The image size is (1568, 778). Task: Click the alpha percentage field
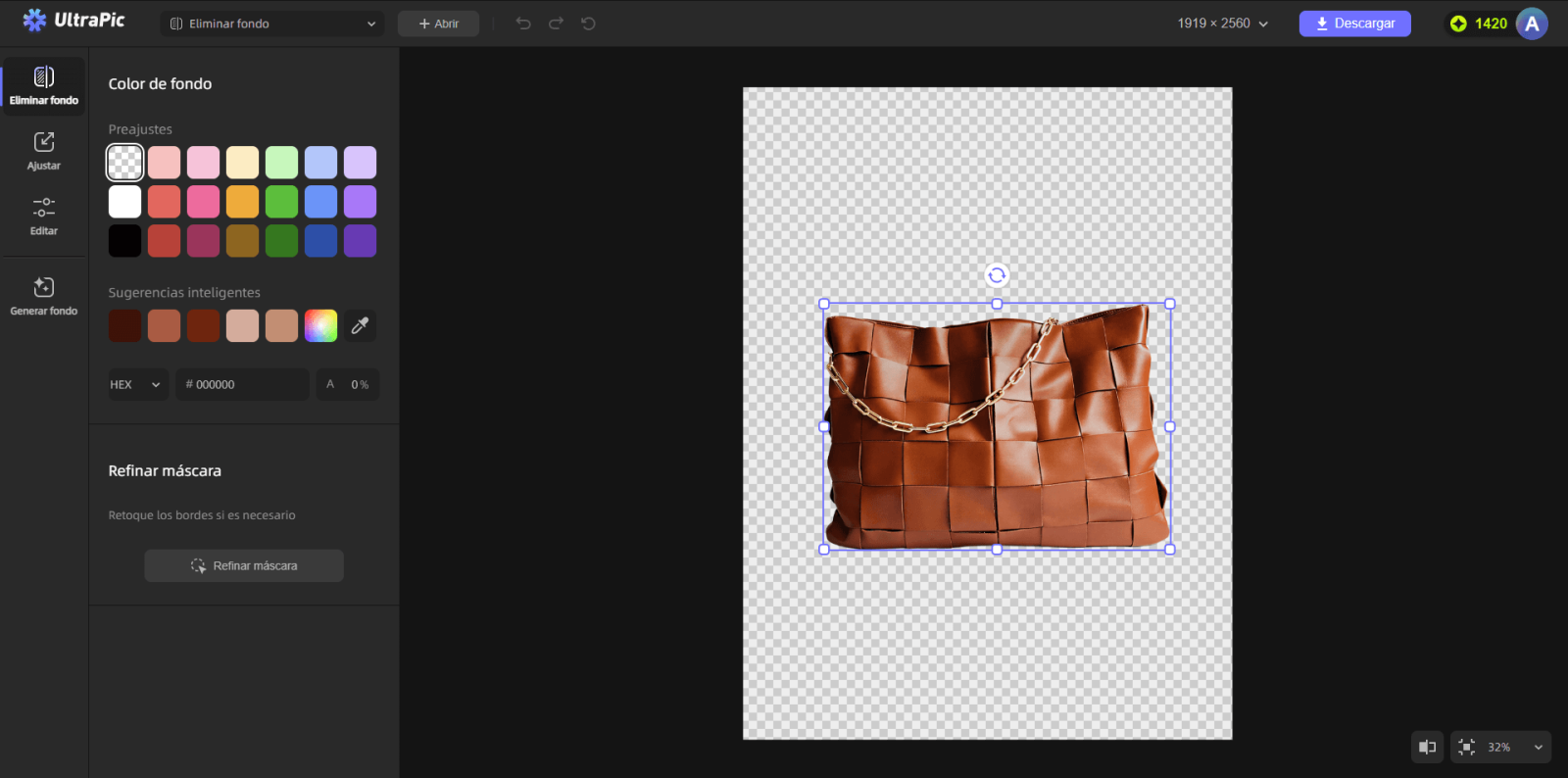pos(348,385)
